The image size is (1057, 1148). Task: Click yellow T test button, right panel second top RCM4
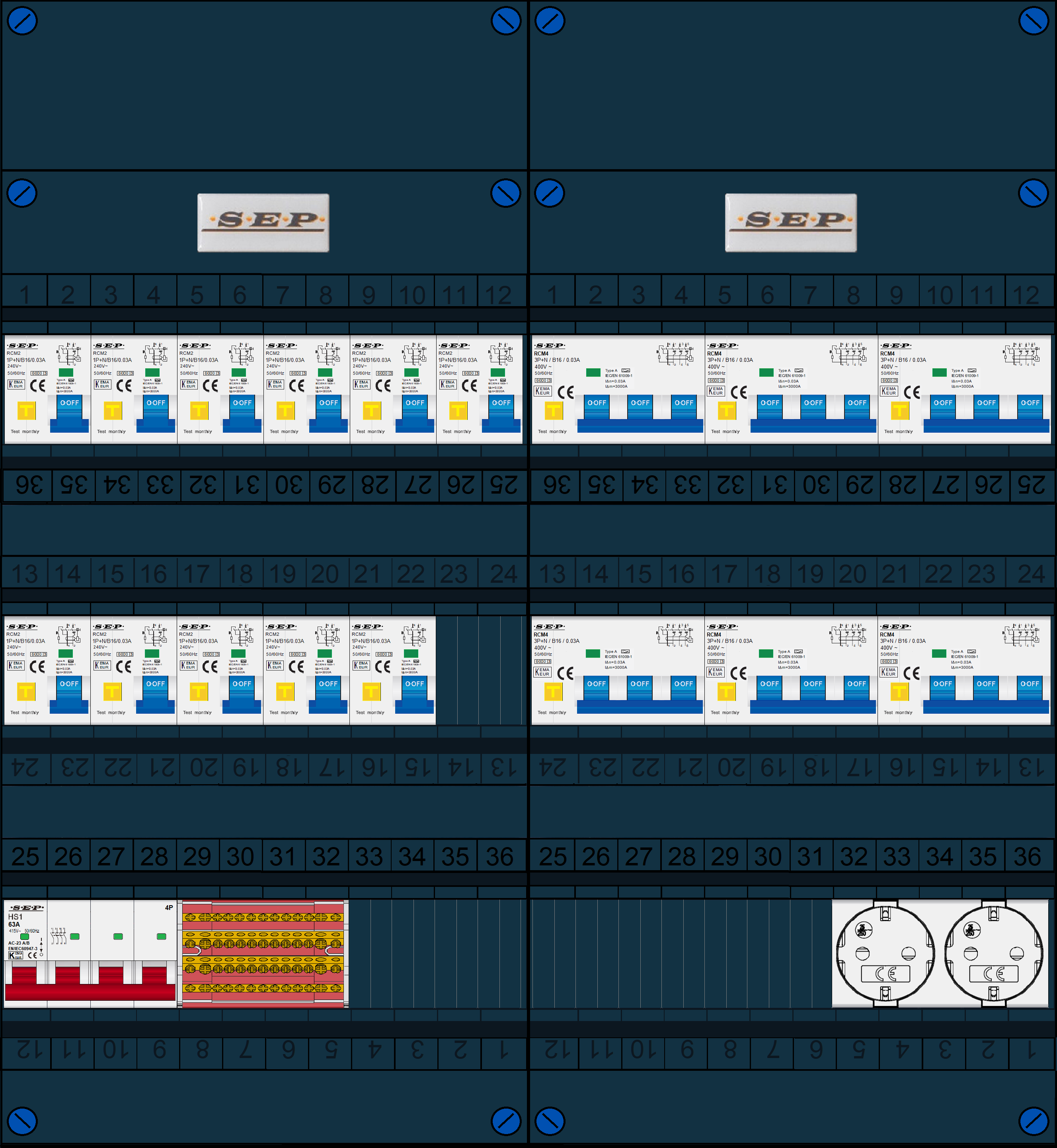tap(726, 410)
